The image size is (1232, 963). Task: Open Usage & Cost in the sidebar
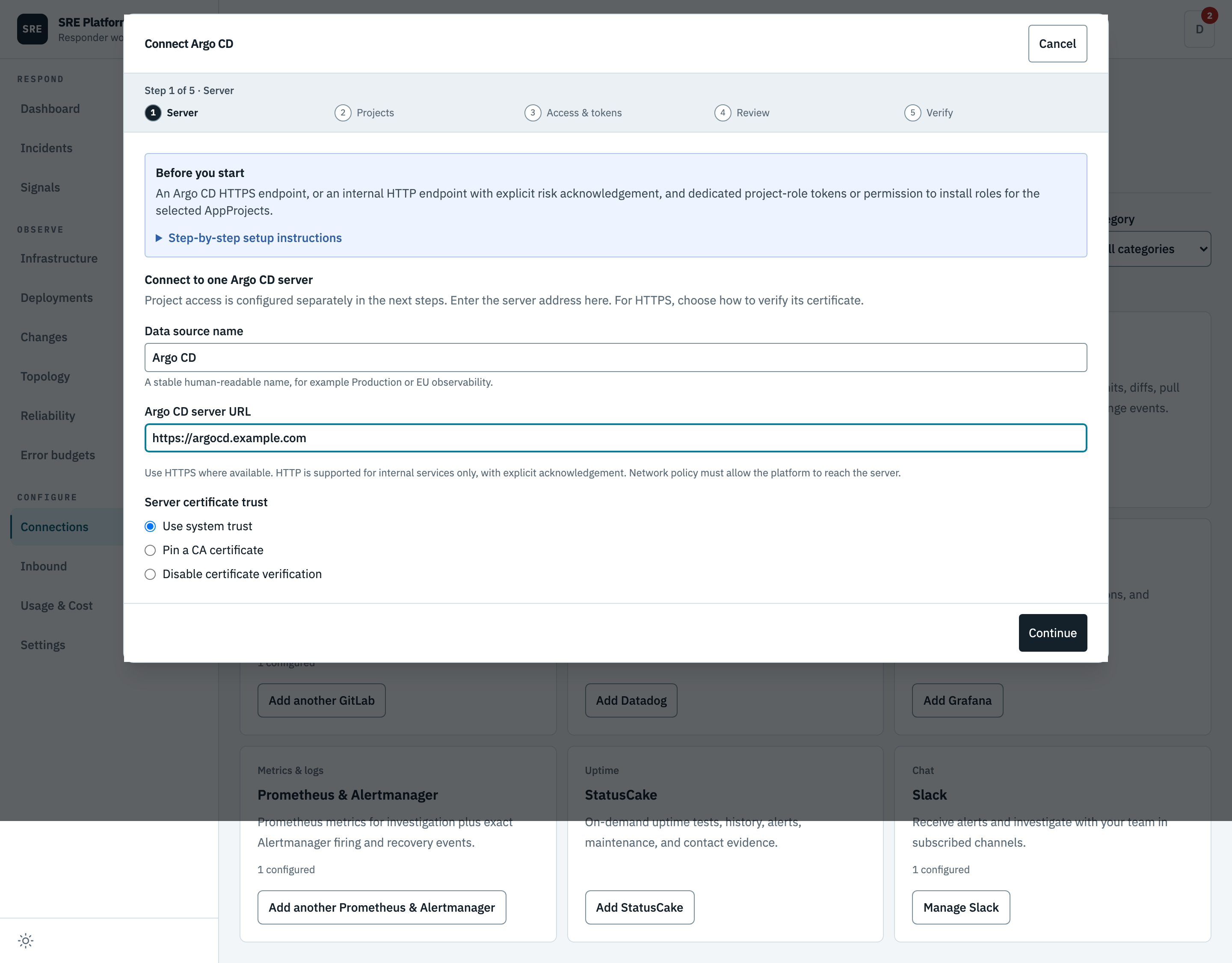pyautogui.click(x=56, y=606)
